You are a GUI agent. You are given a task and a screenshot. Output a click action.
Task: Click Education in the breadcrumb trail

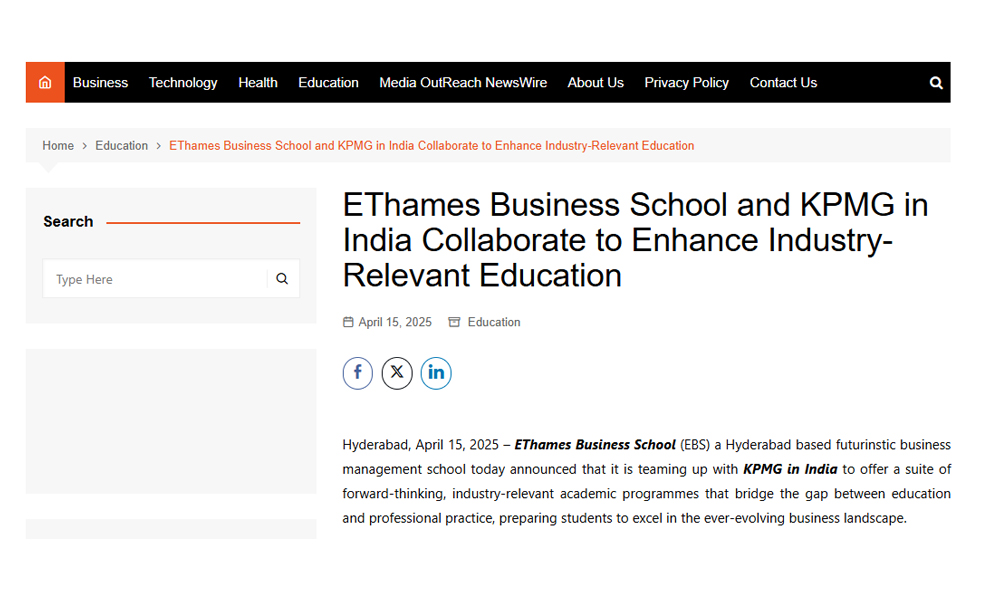(x=122, y=146)
